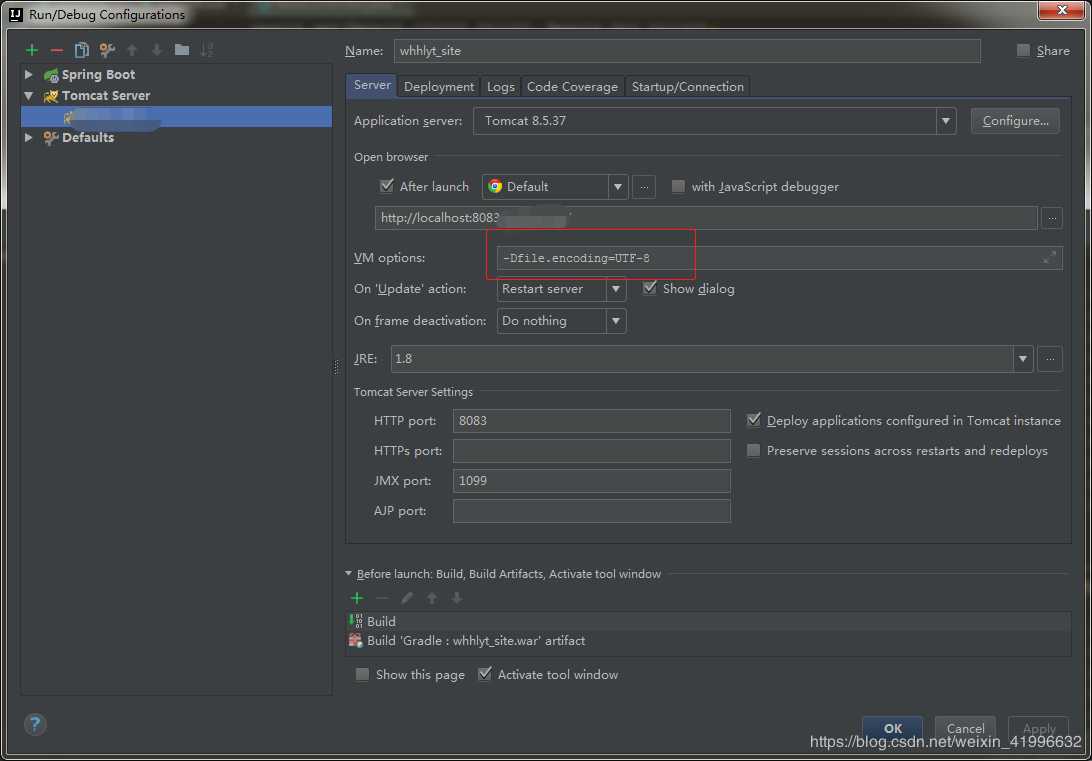
Task: Toggle Show dialog checkbox
Action: click(650, 288)
